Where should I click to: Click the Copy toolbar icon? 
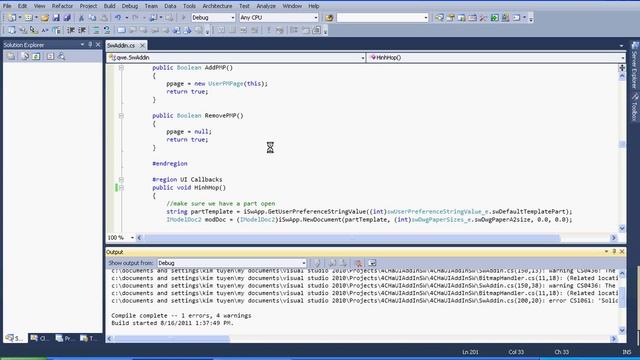tap(92, 18)
